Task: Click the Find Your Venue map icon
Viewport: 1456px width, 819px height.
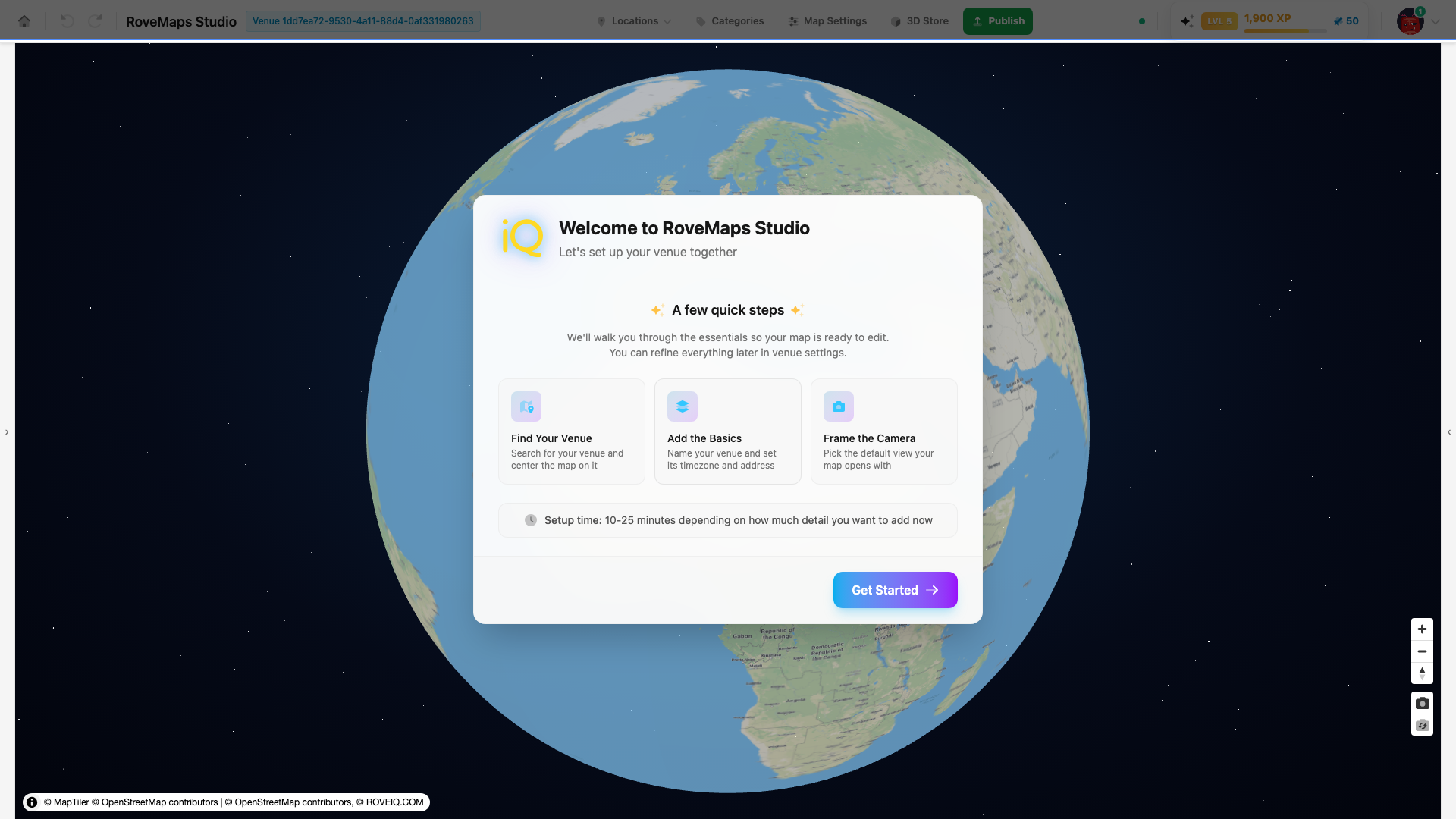Action: [x=526, y=406]
